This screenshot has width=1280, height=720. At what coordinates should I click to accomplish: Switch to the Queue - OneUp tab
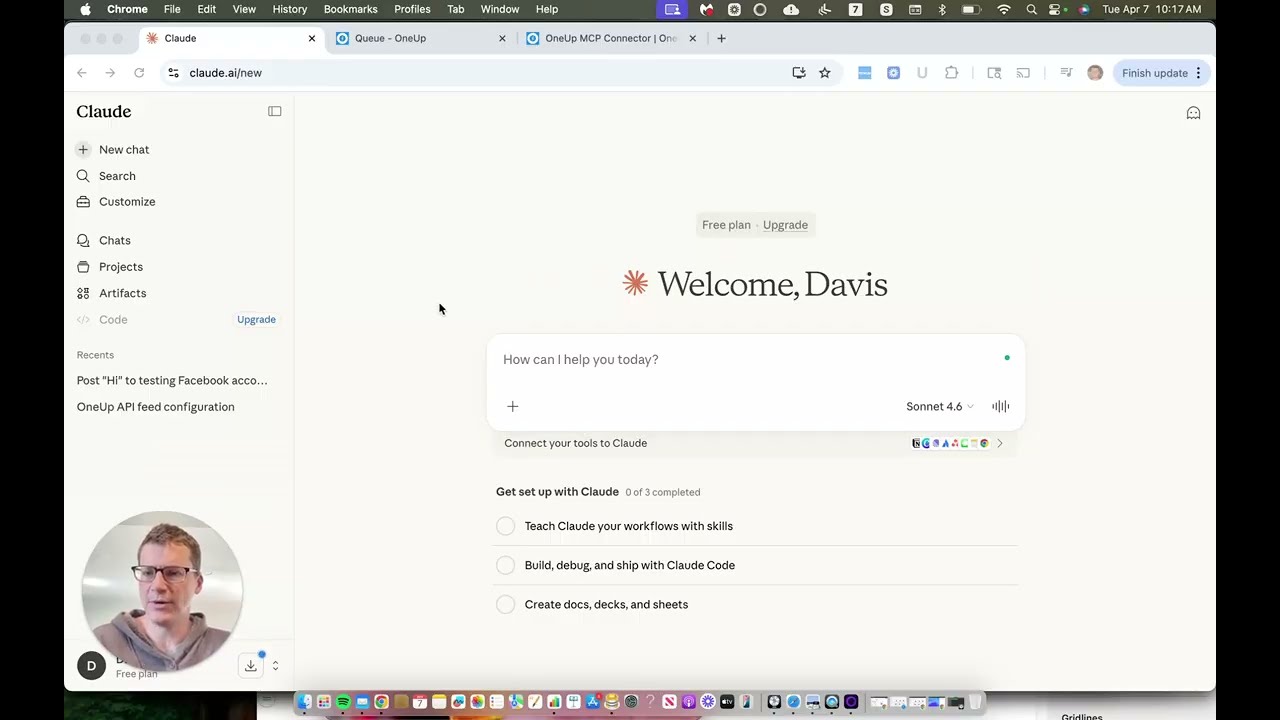click(x=420, y=38)
